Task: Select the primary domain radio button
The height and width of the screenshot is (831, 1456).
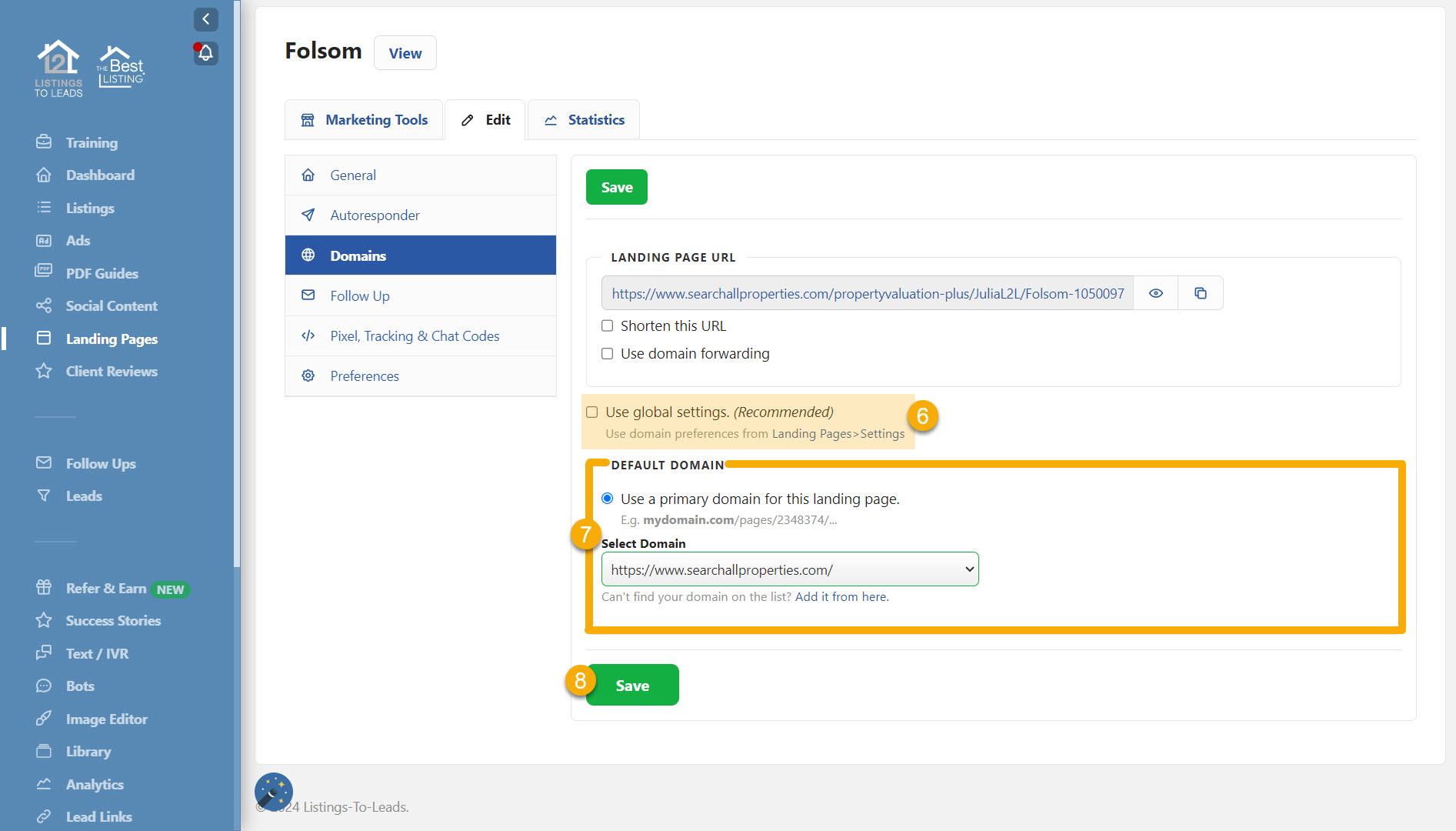Action: 608,499
